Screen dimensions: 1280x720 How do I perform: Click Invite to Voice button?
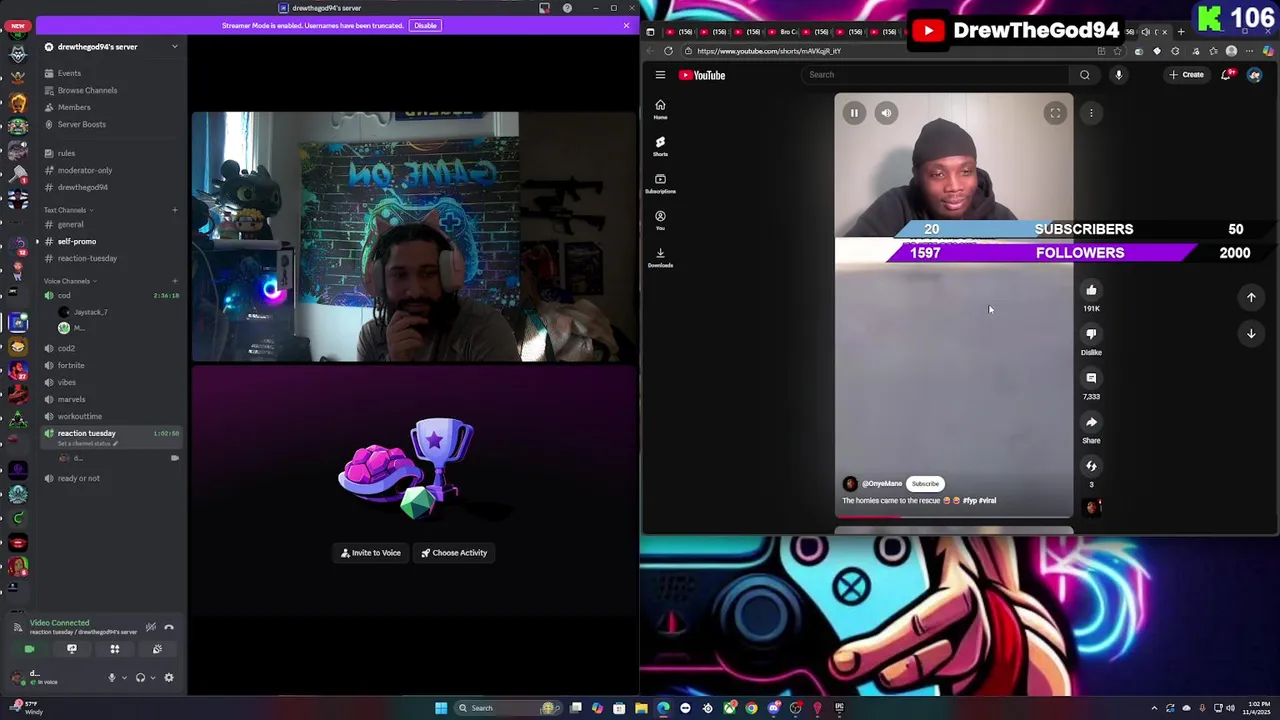tap(371, 553)
